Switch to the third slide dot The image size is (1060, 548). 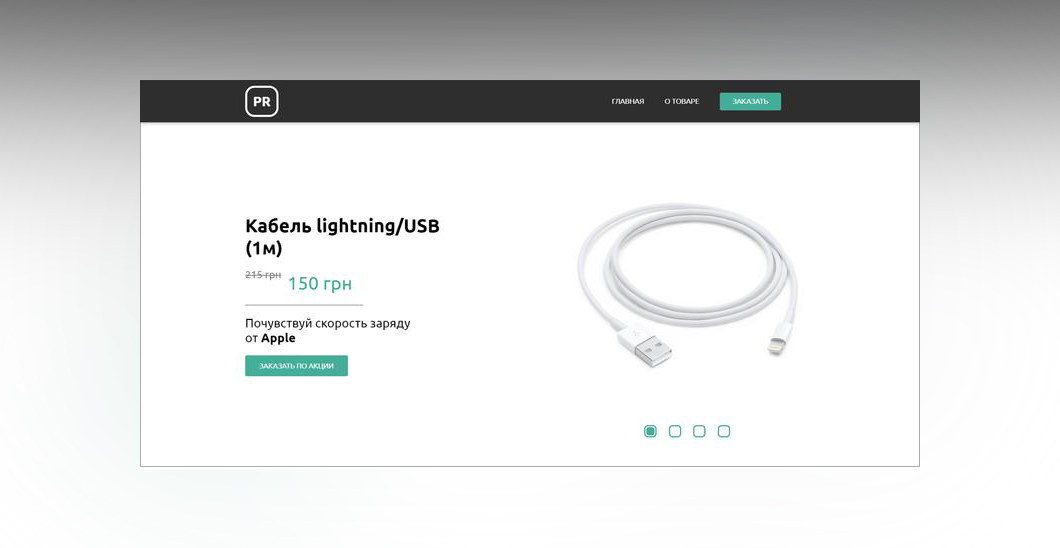(699, 431)
